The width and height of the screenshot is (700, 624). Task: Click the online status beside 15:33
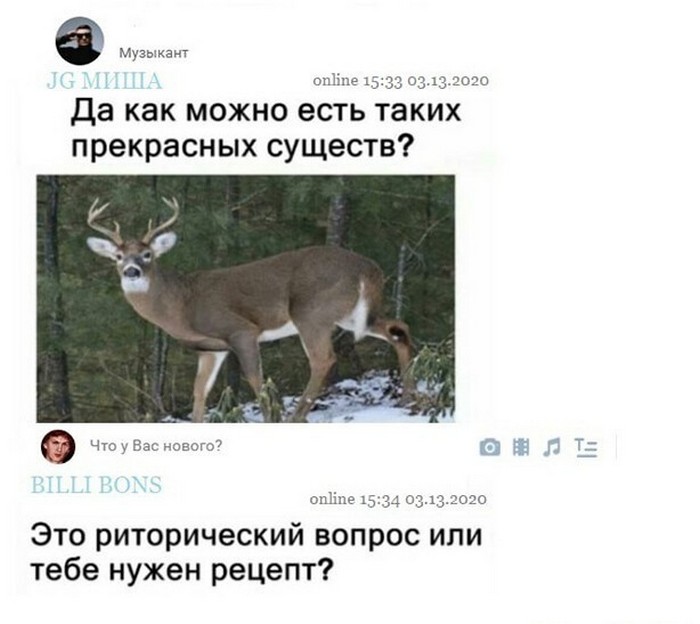(x=335, y=80)
